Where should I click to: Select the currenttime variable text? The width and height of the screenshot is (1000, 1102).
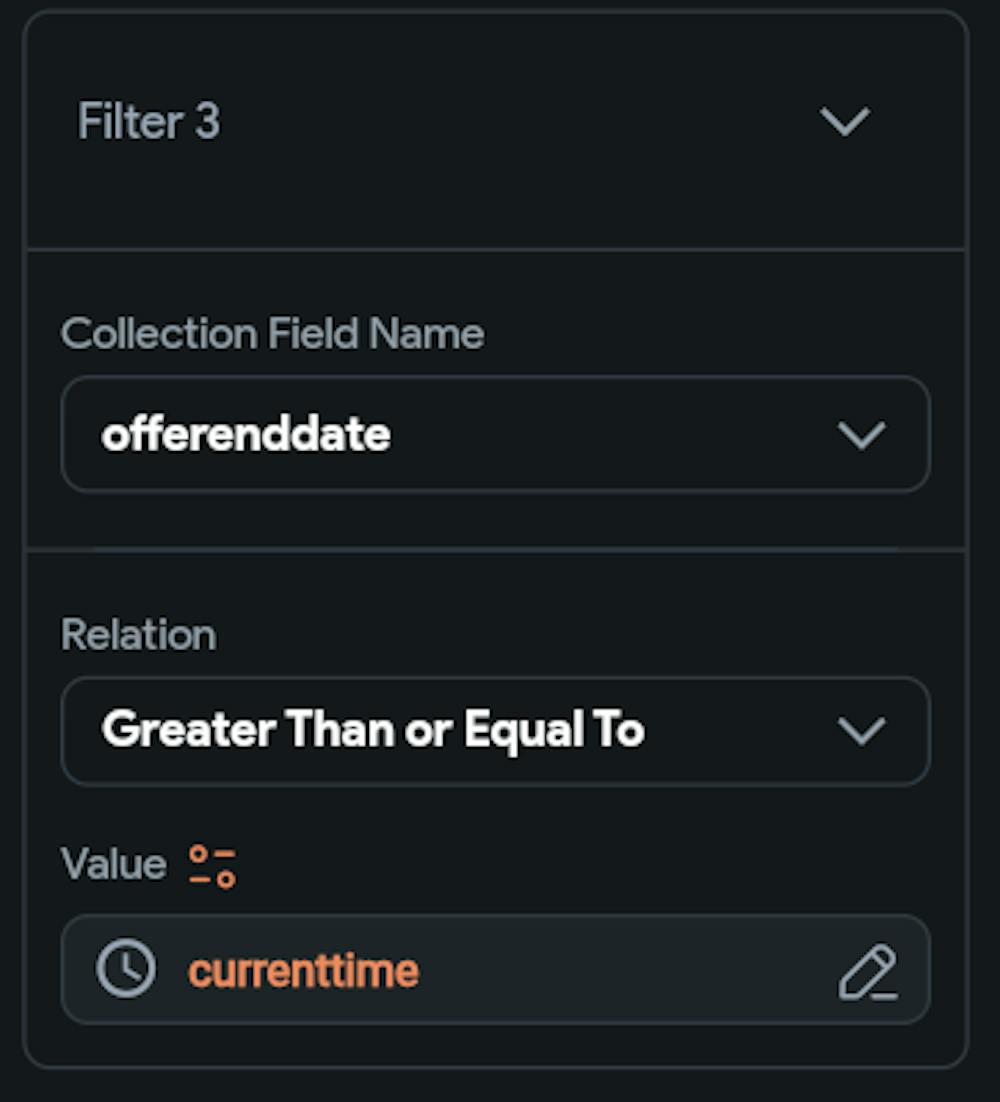tap(303, 968)
